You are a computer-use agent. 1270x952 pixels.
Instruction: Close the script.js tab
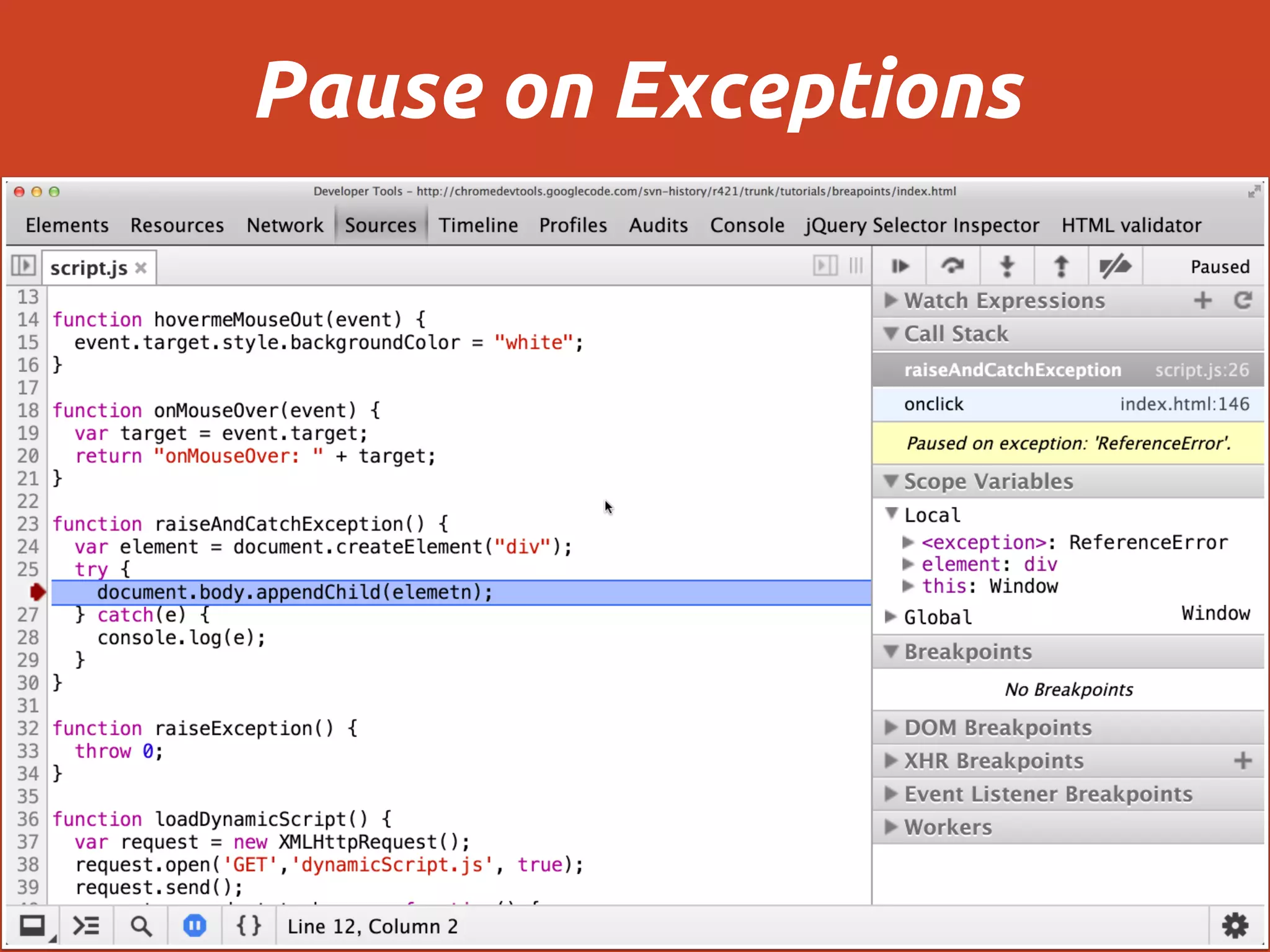(x=141, y=268)
